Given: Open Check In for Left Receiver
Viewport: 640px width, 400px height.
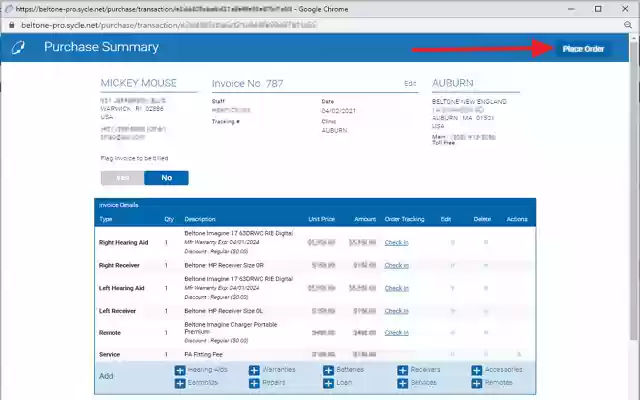Looking at the screenshot, I should coord(396,311).
